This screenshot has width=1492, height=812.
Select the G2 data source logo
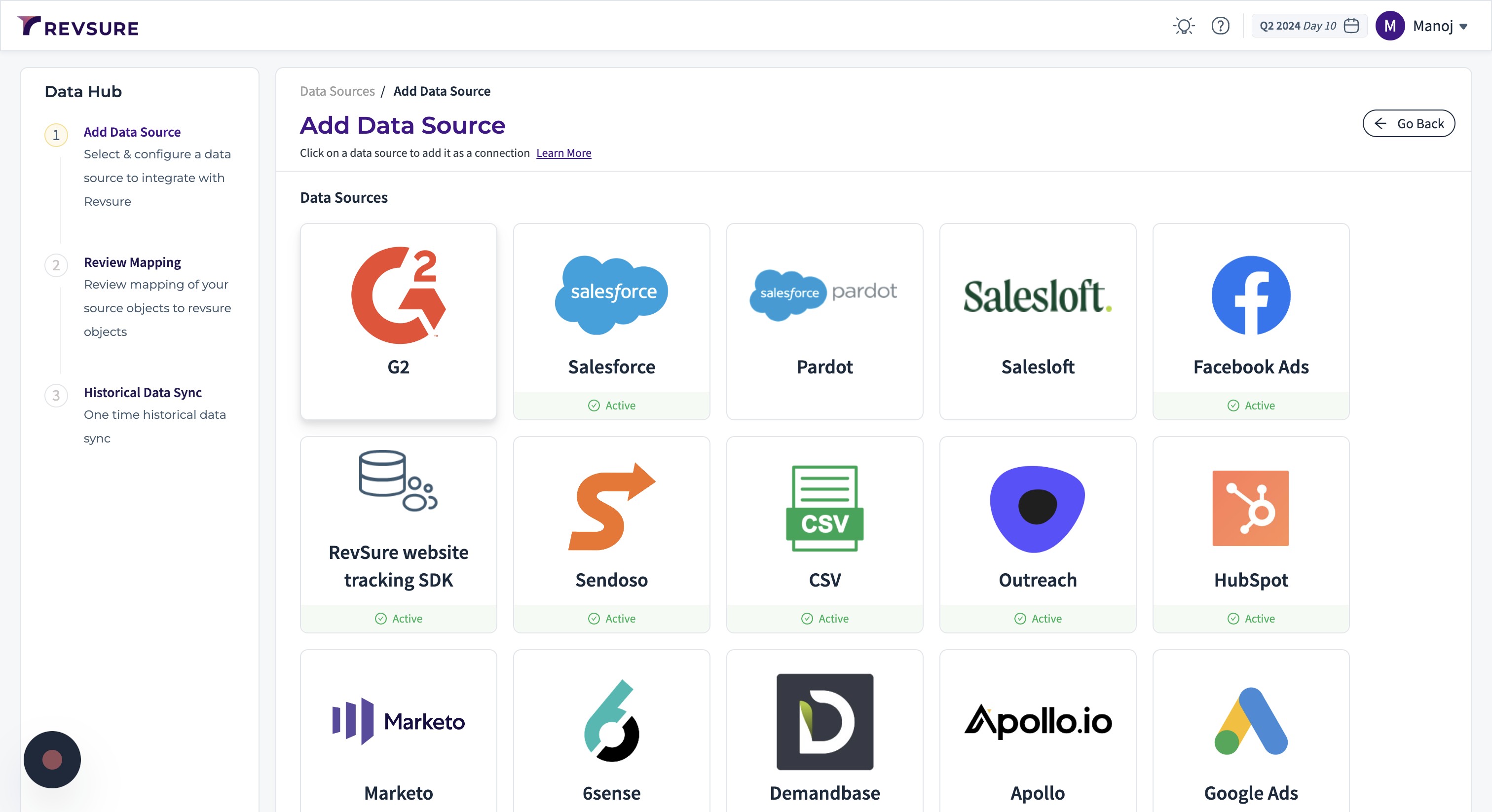(399, 295)
